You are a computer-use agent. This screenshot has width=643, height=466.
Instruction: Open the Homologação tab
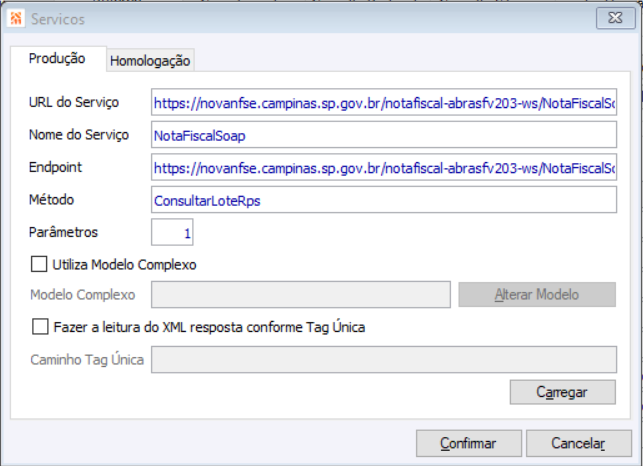150,61
